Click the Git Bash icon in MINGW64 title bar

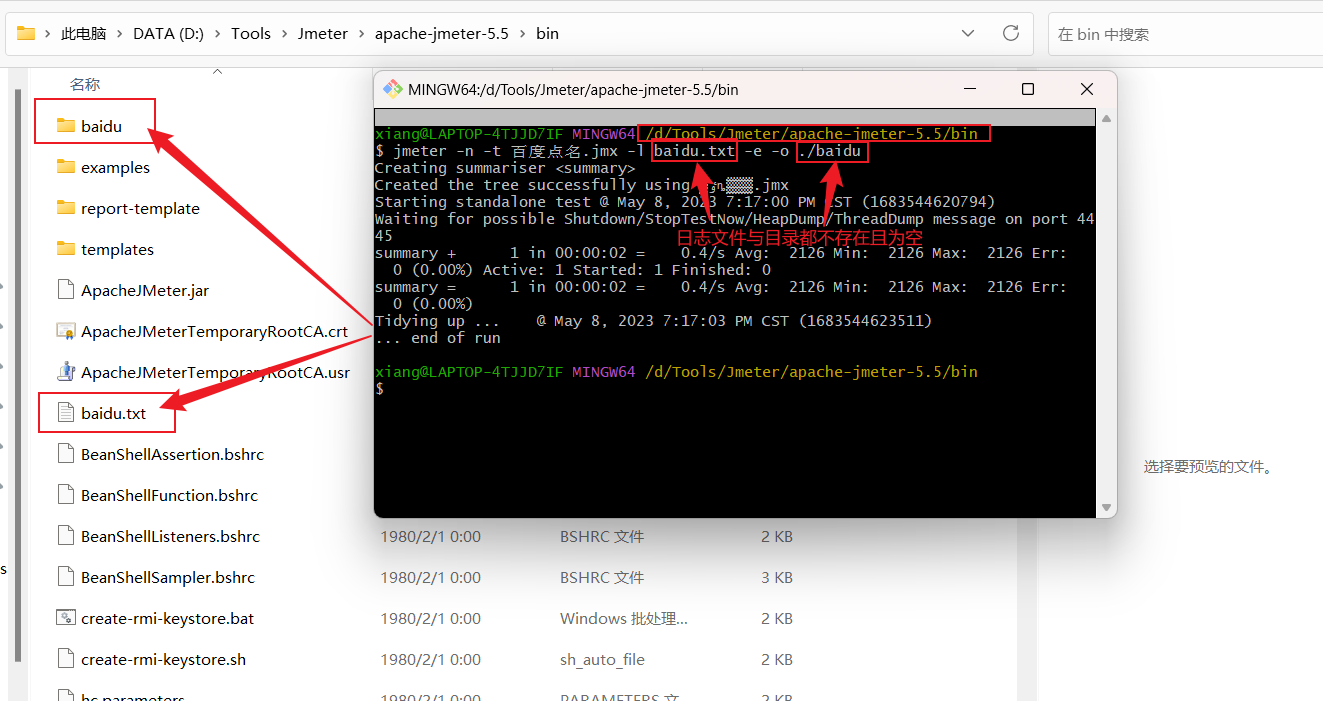click(x=393, y=89)
